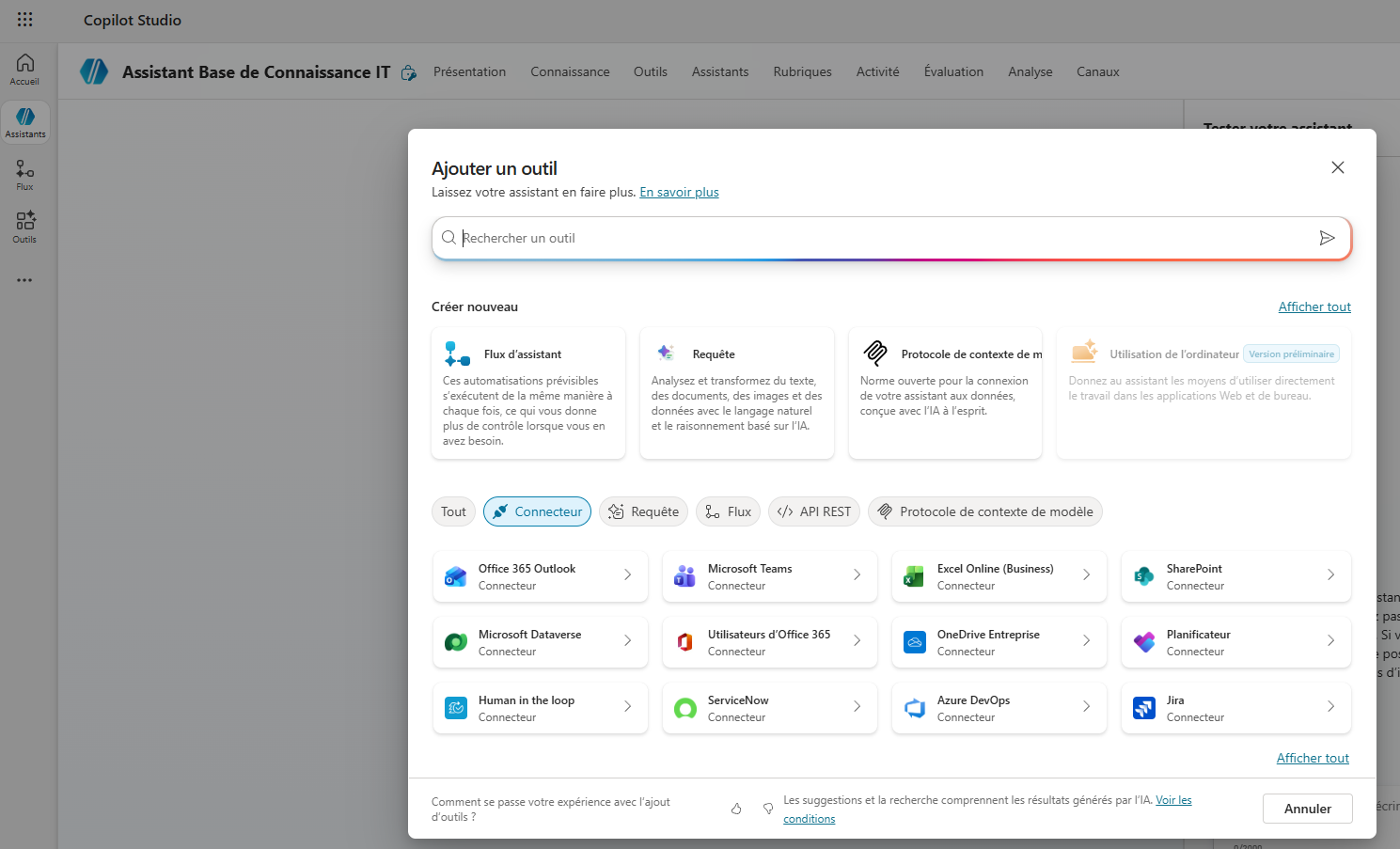Click the send arrow in search box
Image resolution: width=1400 pixels, height=849 pixels.
tap(1327, 238)
